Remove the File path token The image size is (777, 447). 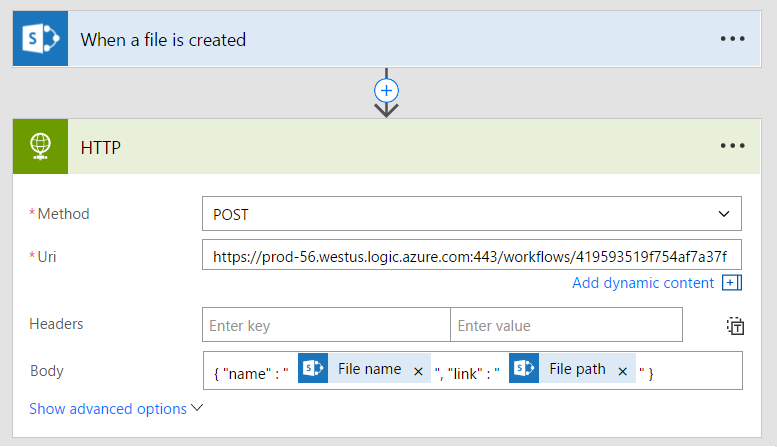tap(622, 371)
